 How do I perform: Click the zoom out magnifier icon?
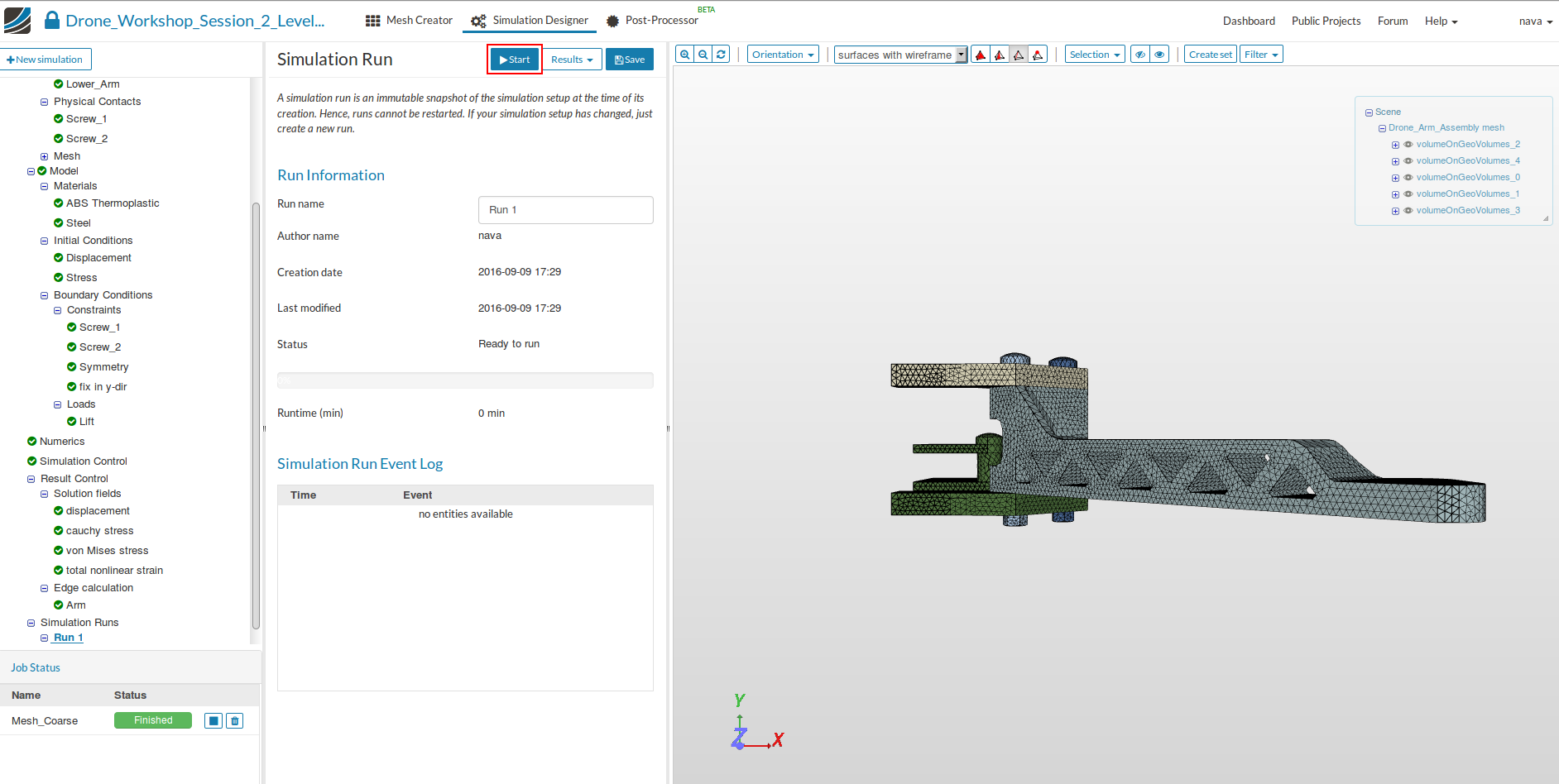[703, 55]
